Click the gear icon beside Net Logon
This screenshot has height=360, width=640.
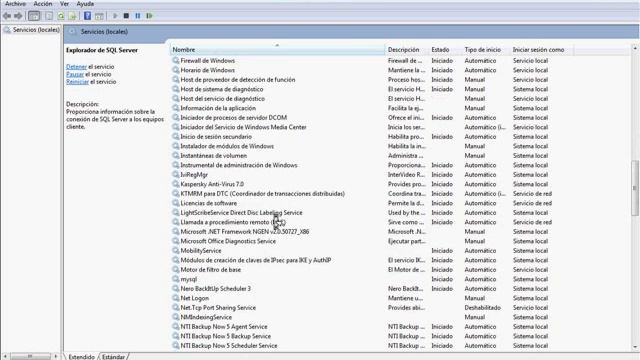click(176, 298)
